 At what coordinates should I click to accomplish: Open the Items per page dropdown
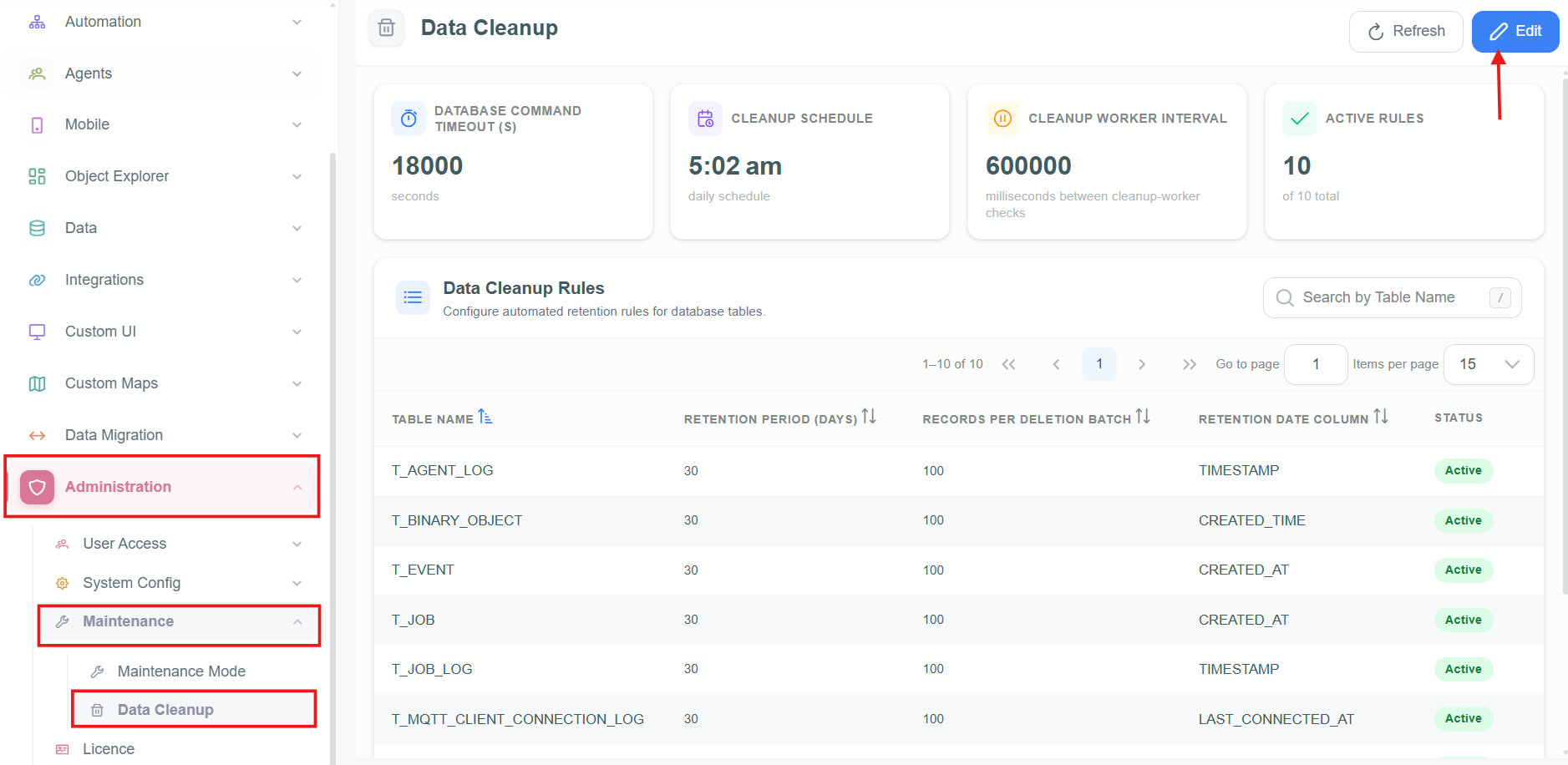click(x=1489, y=364)
